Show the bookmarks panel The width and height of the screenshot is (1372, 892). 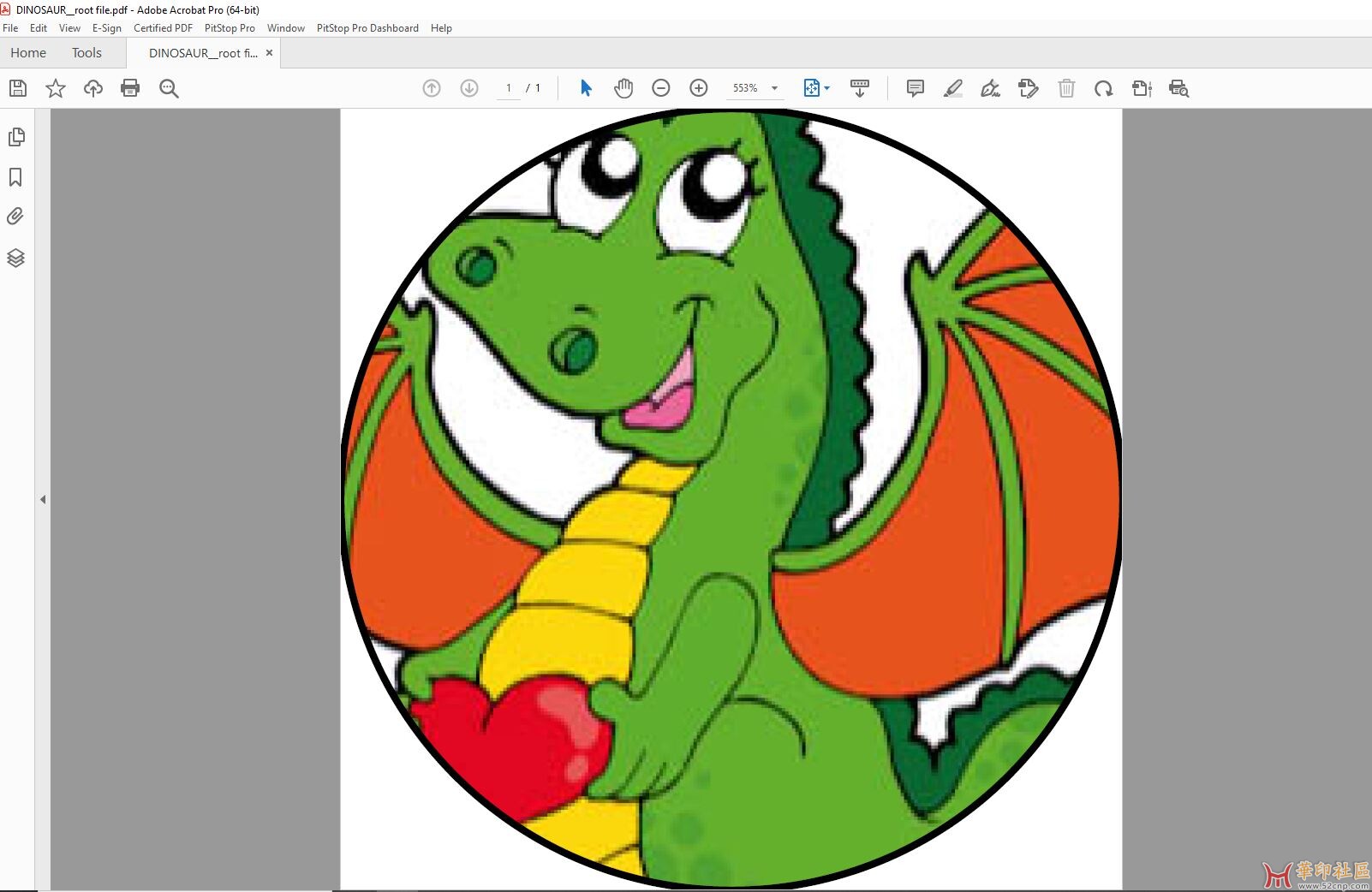(x=15, y=177)
